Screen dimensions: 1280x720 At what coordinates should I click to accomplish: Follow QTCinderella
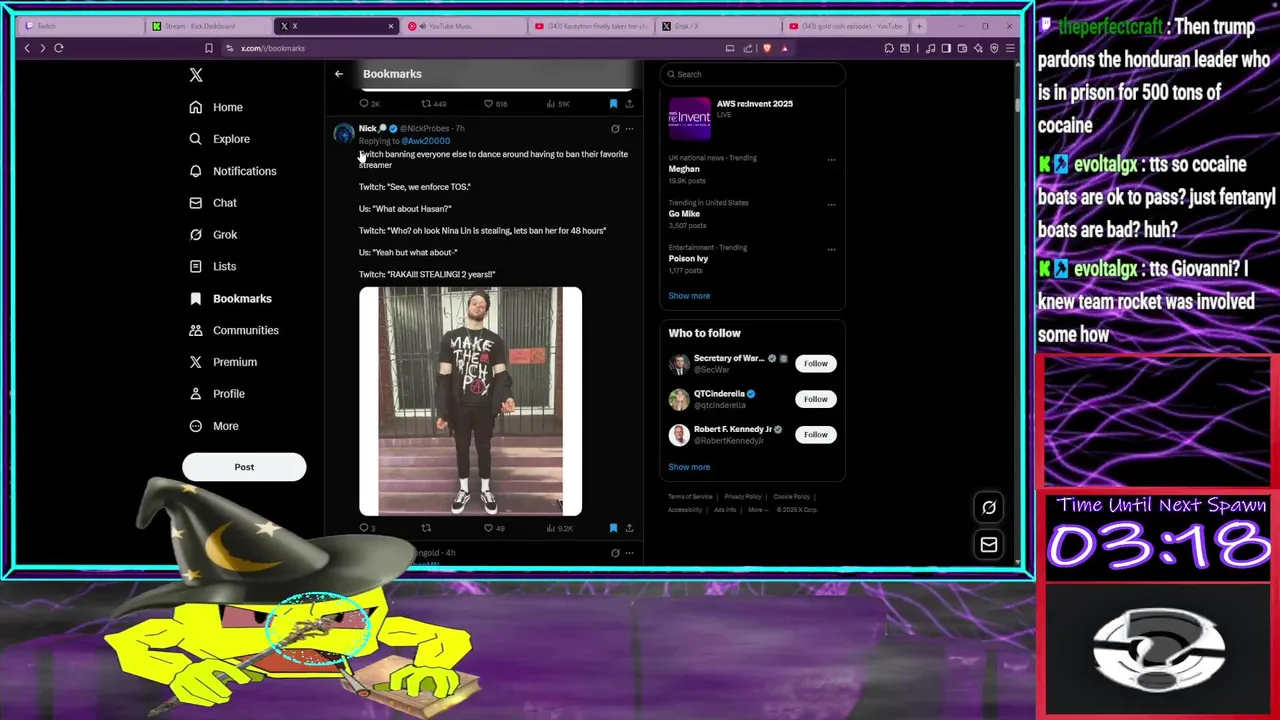pyautogui.click(x=816, y=399)
